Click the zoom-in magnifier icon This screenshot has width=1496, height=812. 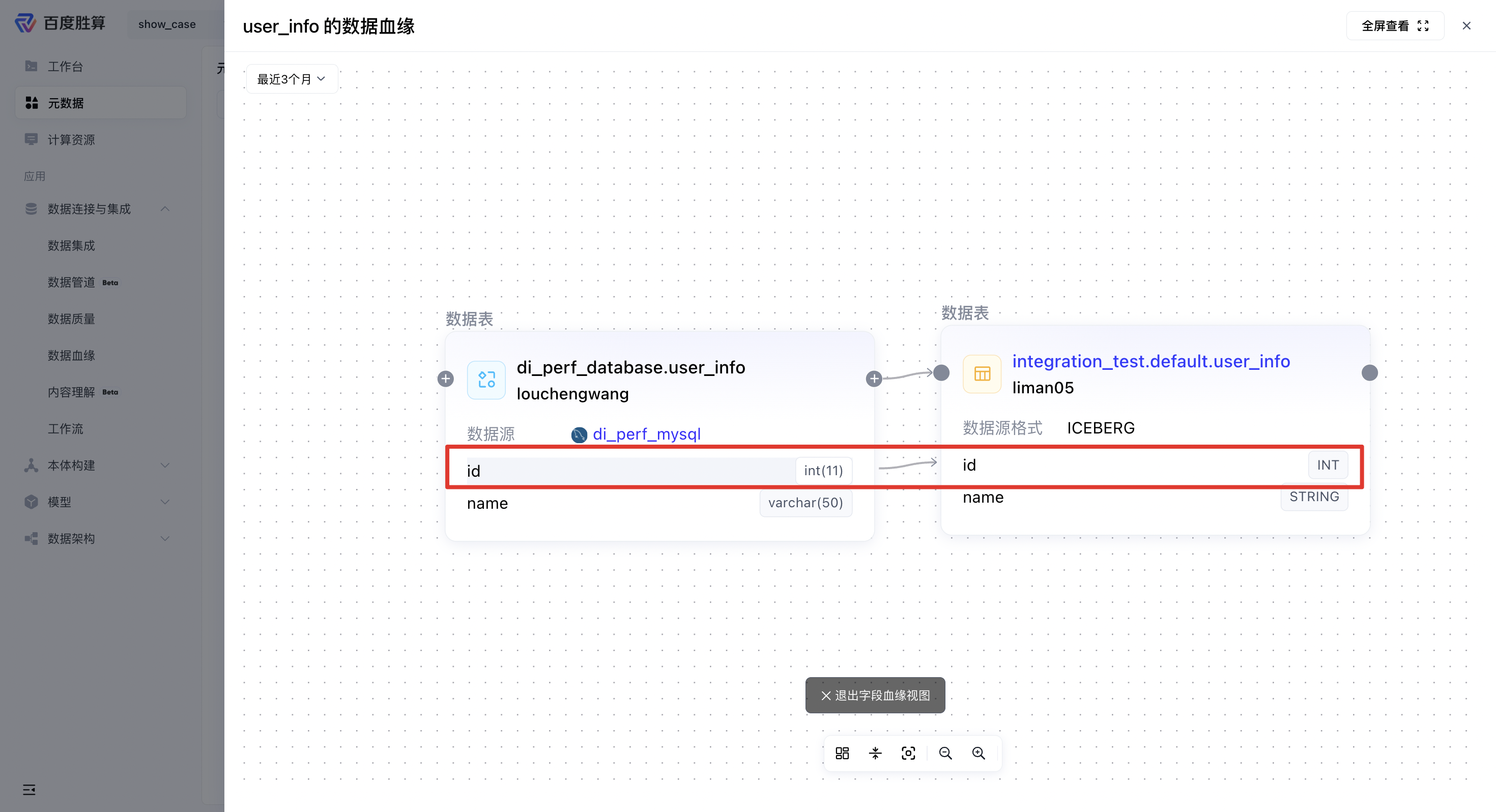coord(979,753)
